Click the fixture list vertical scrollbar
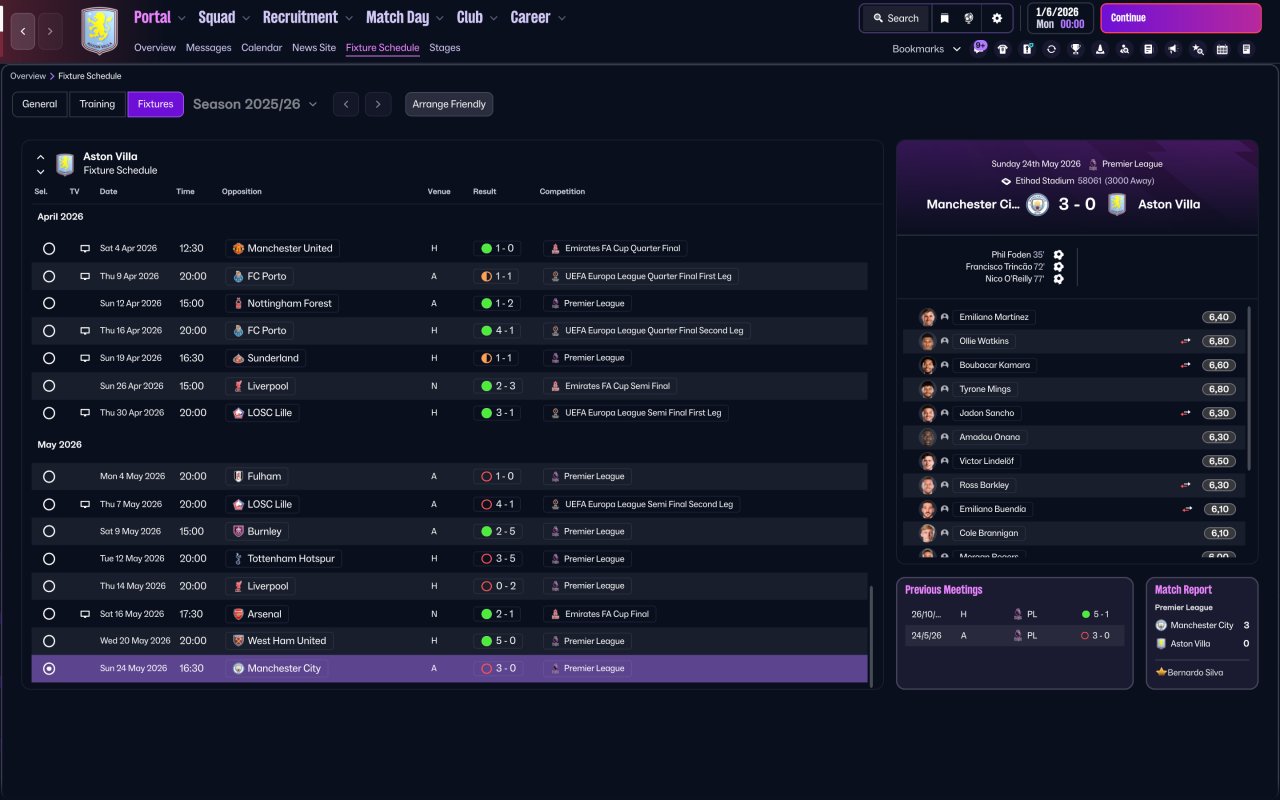 coord(871,636)
